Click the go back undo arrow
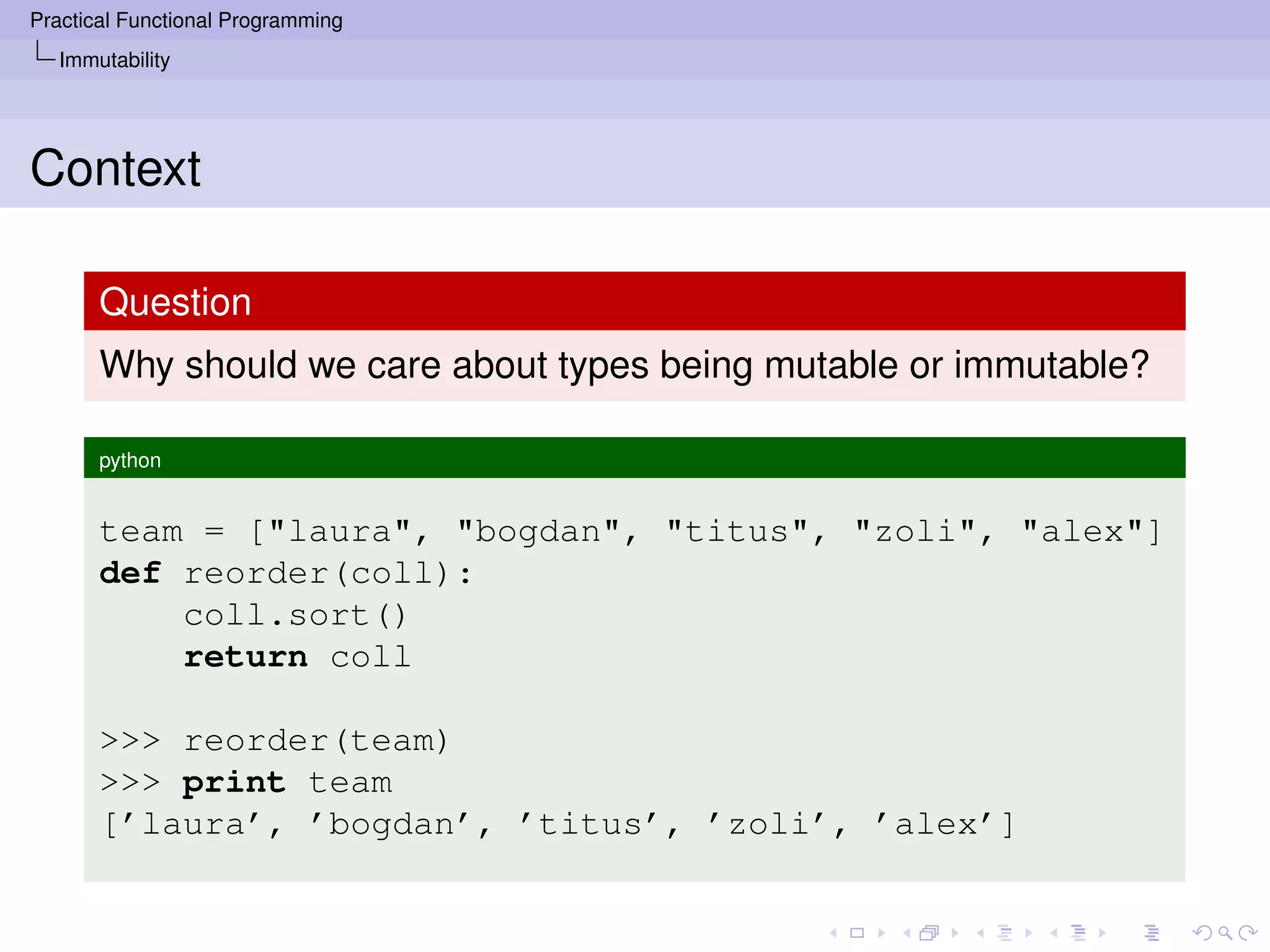The height and width of the screenshot is (952, 1270). click(1202, 932)
